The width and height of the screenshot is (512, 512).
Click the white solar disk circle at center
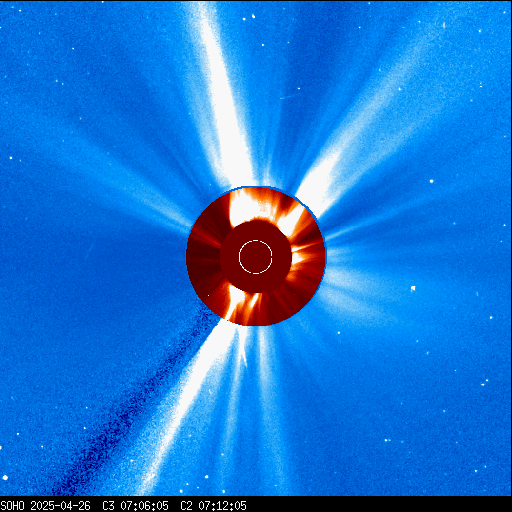(x=256, y=257)
